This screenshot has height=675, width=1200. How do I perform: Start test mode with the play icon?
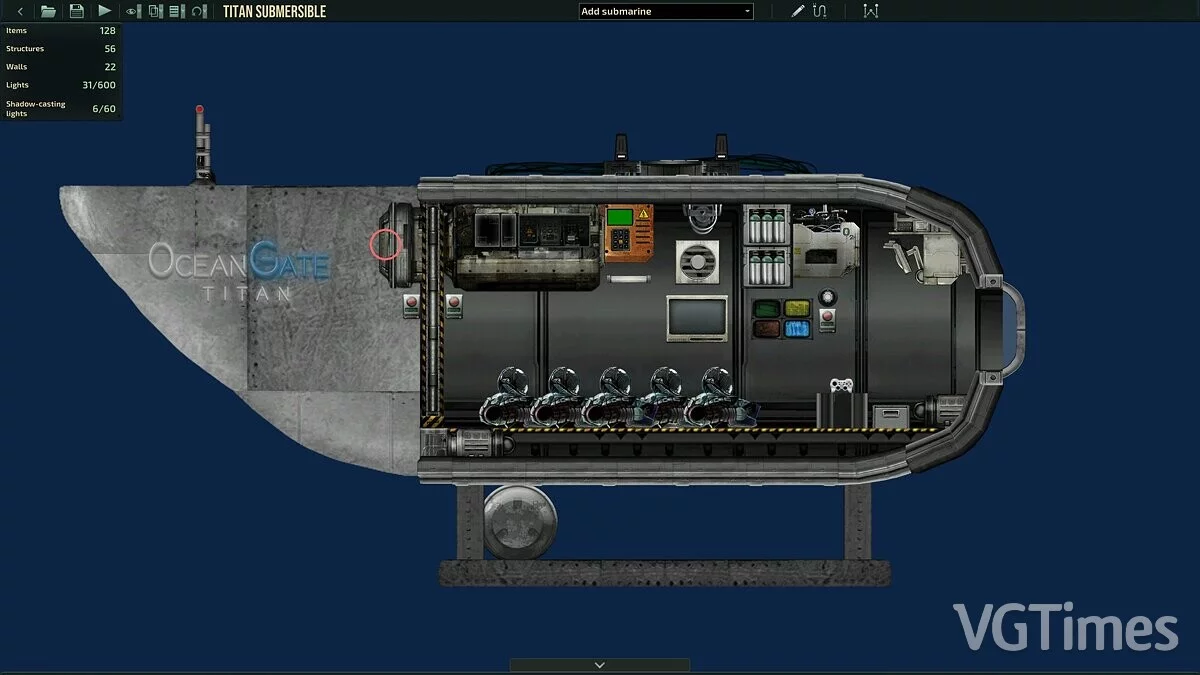click(x=104, y=11)
